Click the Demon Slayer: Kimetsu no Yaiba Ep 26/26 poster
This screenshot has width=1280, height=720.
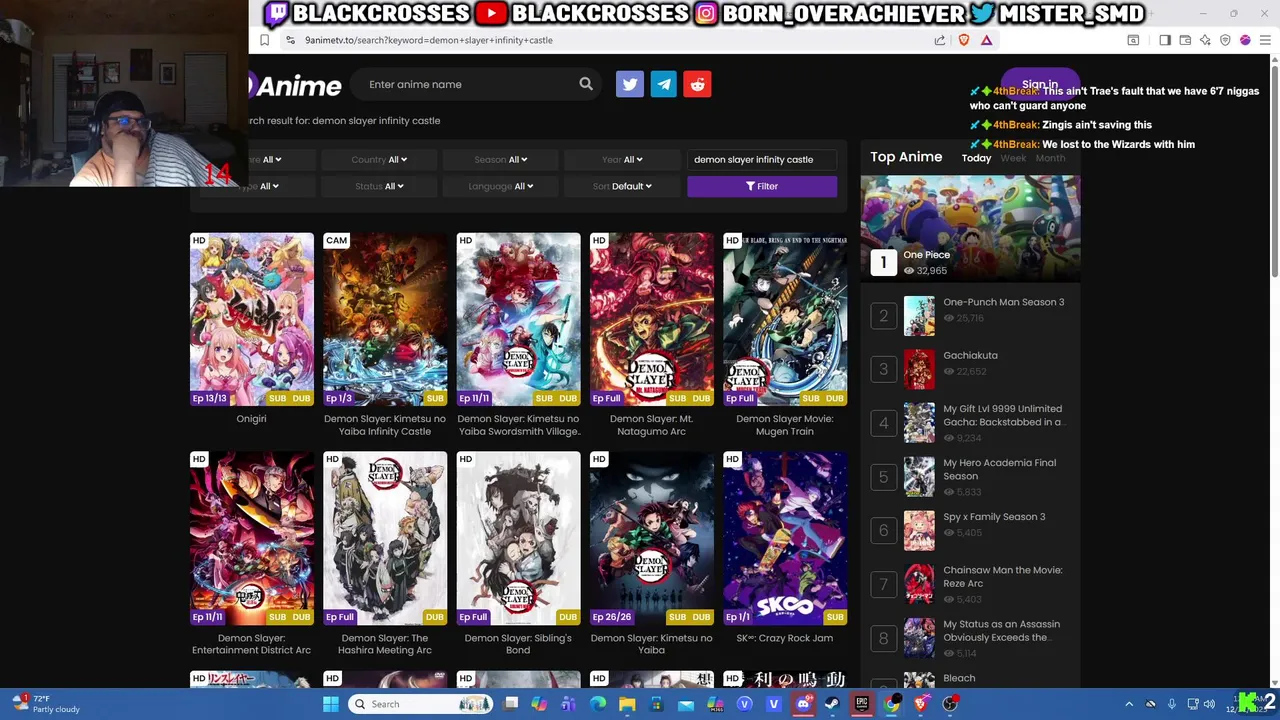652,538
